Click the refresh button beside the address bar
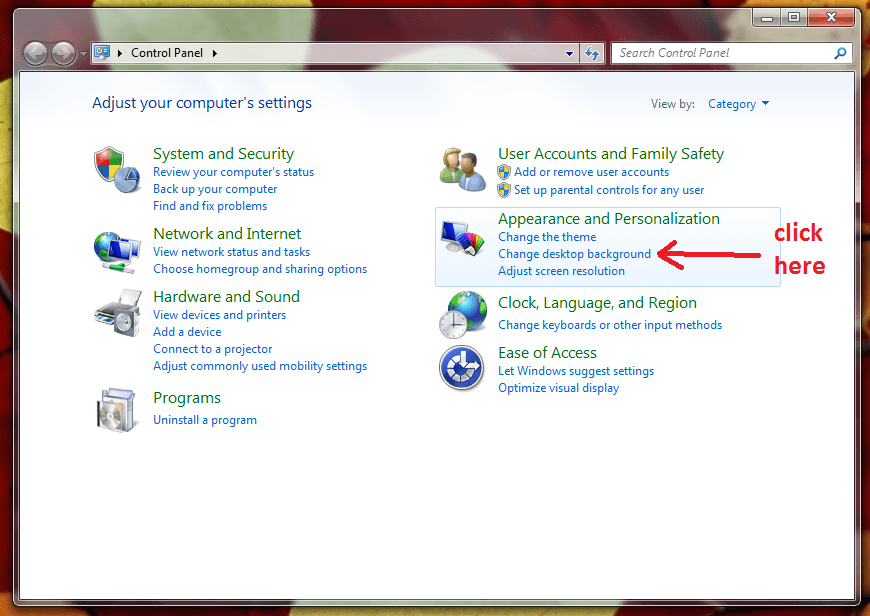The width and height of the screenshot is (870, 616). pyautogui.click(x=592, y=52)
